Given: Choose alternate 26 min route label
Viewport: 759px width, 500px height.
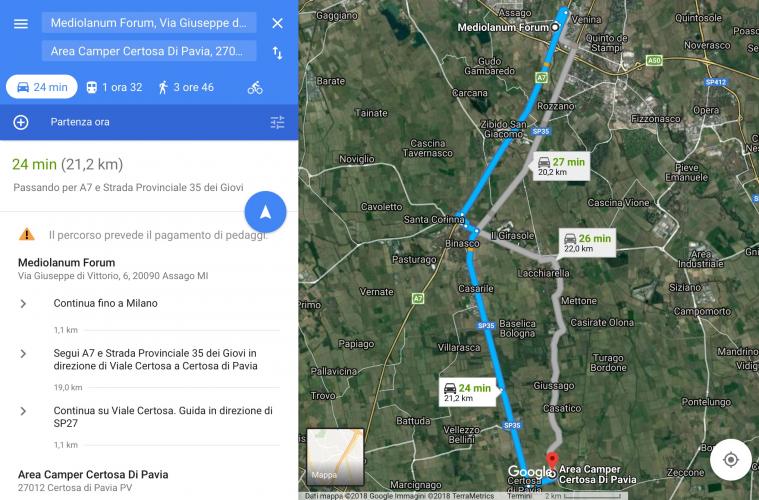Looking at the screenshot, I should tap(587, 243).
